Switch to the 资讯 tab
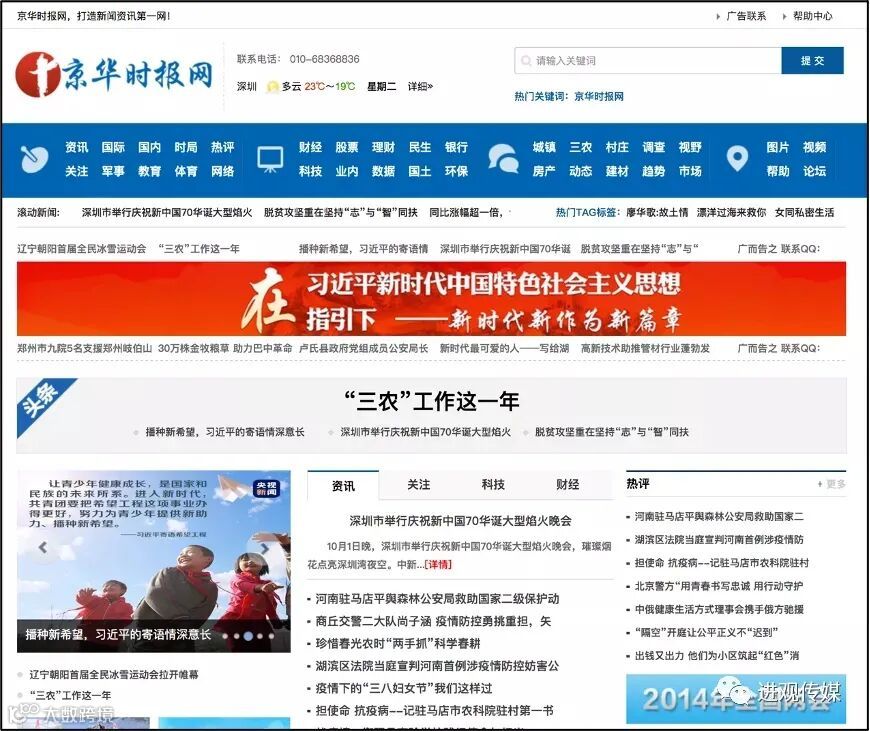The image size is (870, 731). point(343,486)
